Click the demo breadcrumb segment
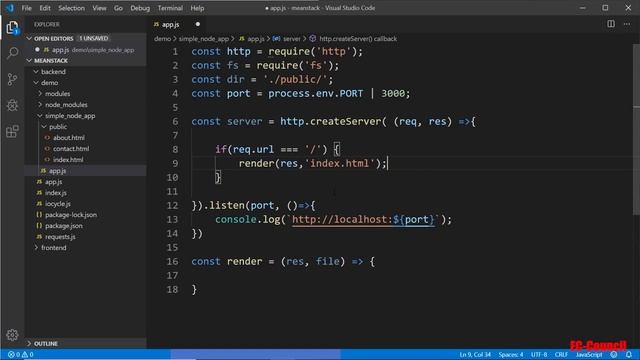640x360 pixels. pos(162,39)
